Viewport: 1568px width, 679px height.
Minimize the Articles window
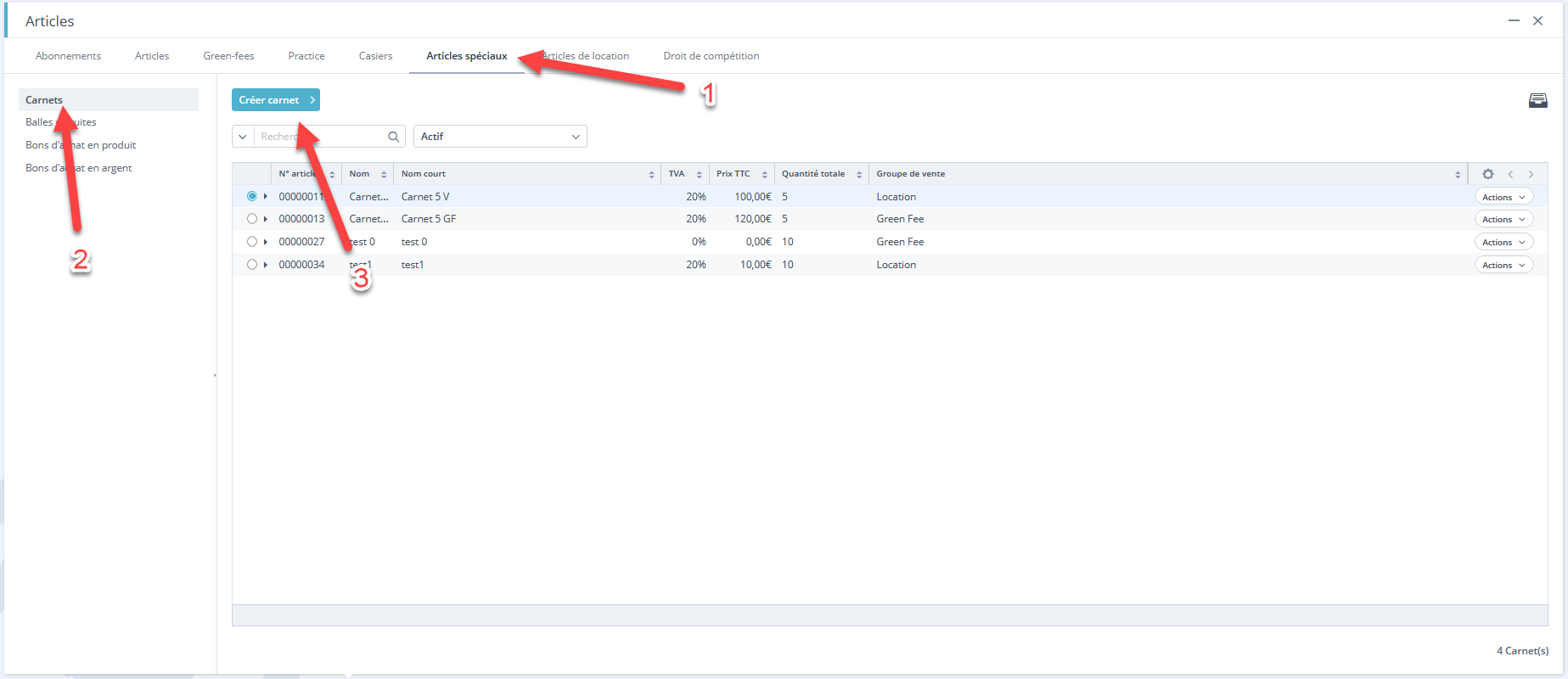point(1514,20)
